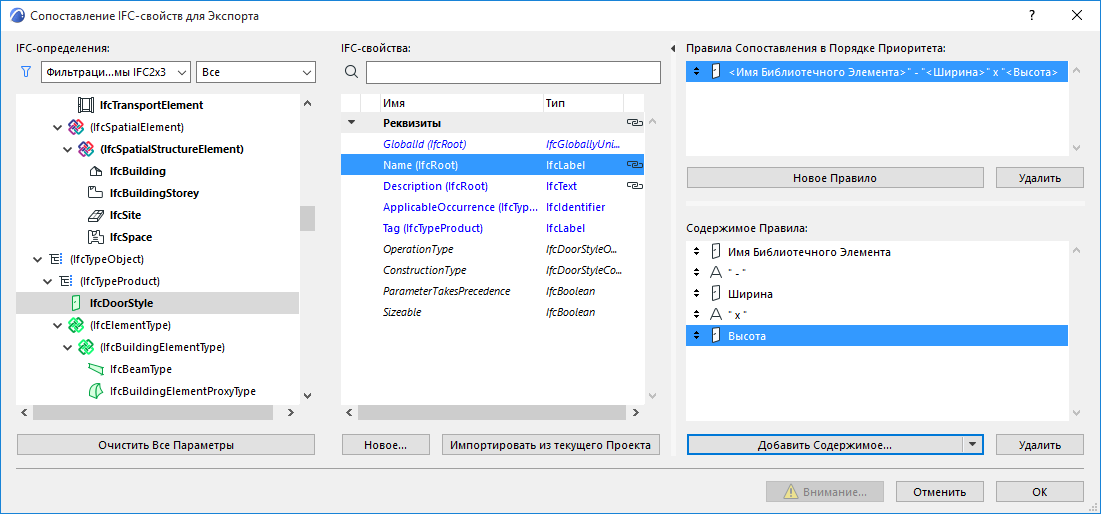Select the GlobalId (IfcRoot) property row
Viewport: 1101px width, 514px height.
coord(424,144)
